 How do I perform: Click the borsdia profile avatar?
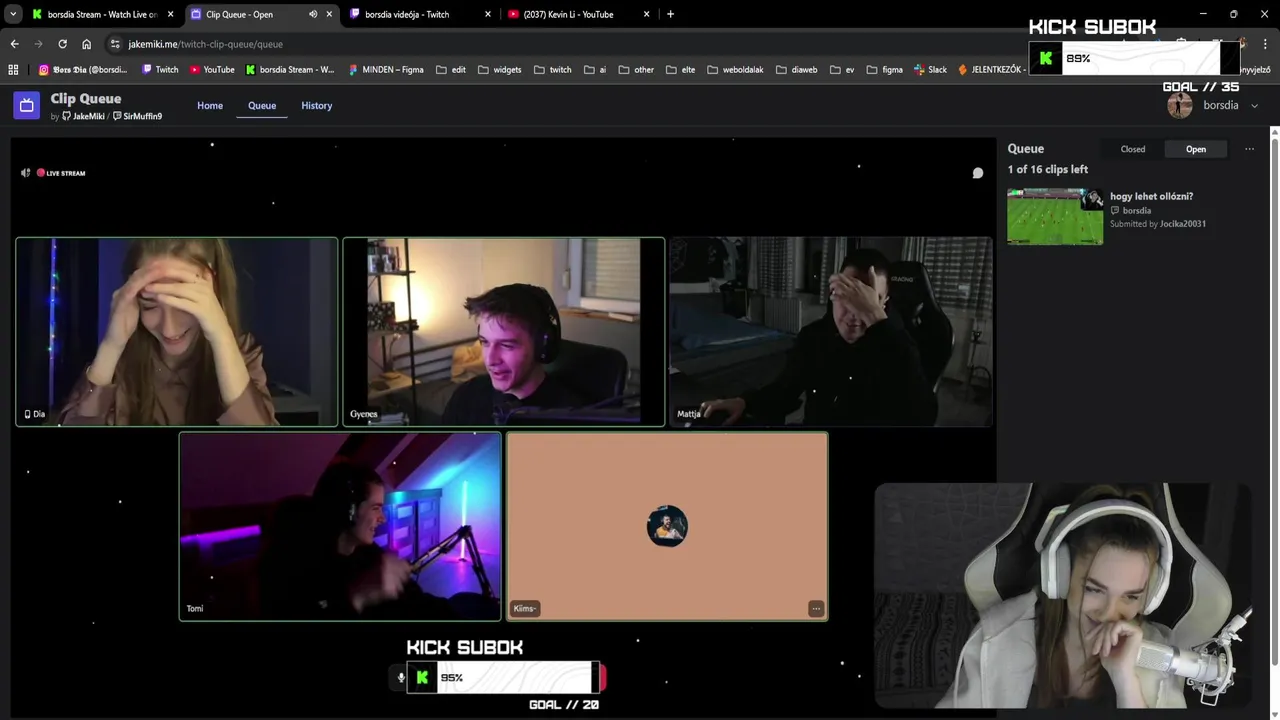coord(1180,105)
